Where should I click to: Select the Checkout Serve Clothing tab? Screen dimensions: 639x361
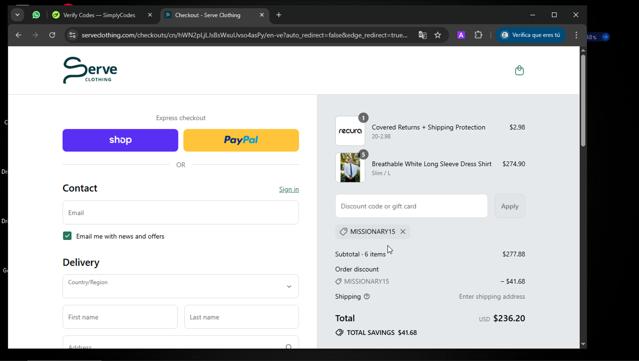[208, 15]
